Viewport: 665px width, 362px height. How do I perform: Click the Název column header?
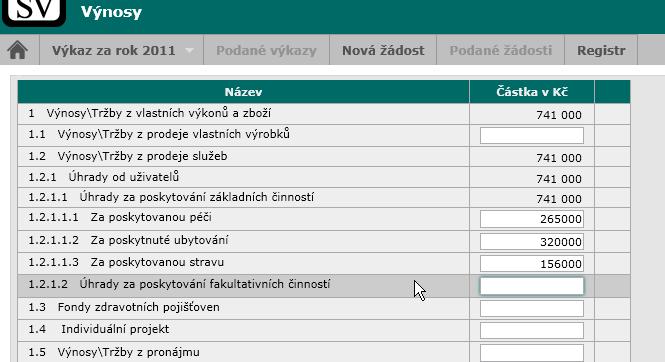(243, 92)
